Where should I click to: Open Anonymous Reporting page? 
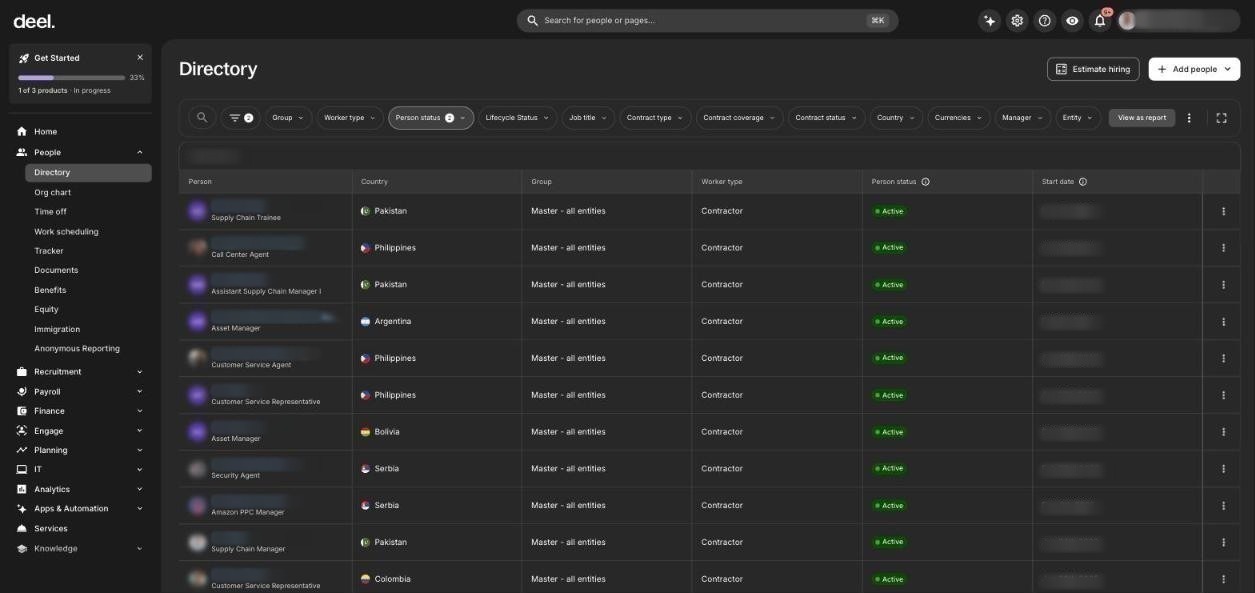pos(77,349)
